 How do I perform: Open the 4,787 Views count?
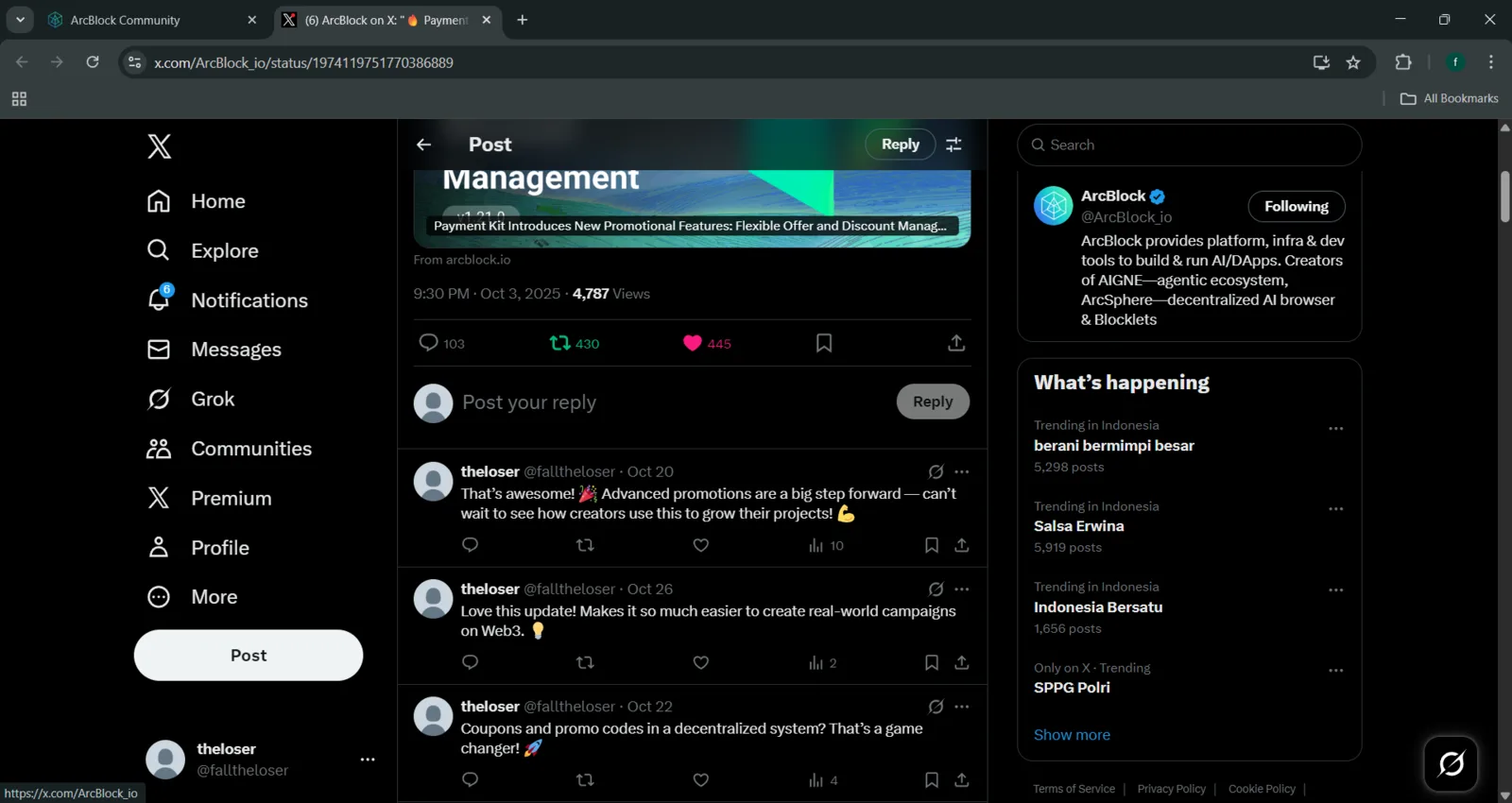(610, 294)
